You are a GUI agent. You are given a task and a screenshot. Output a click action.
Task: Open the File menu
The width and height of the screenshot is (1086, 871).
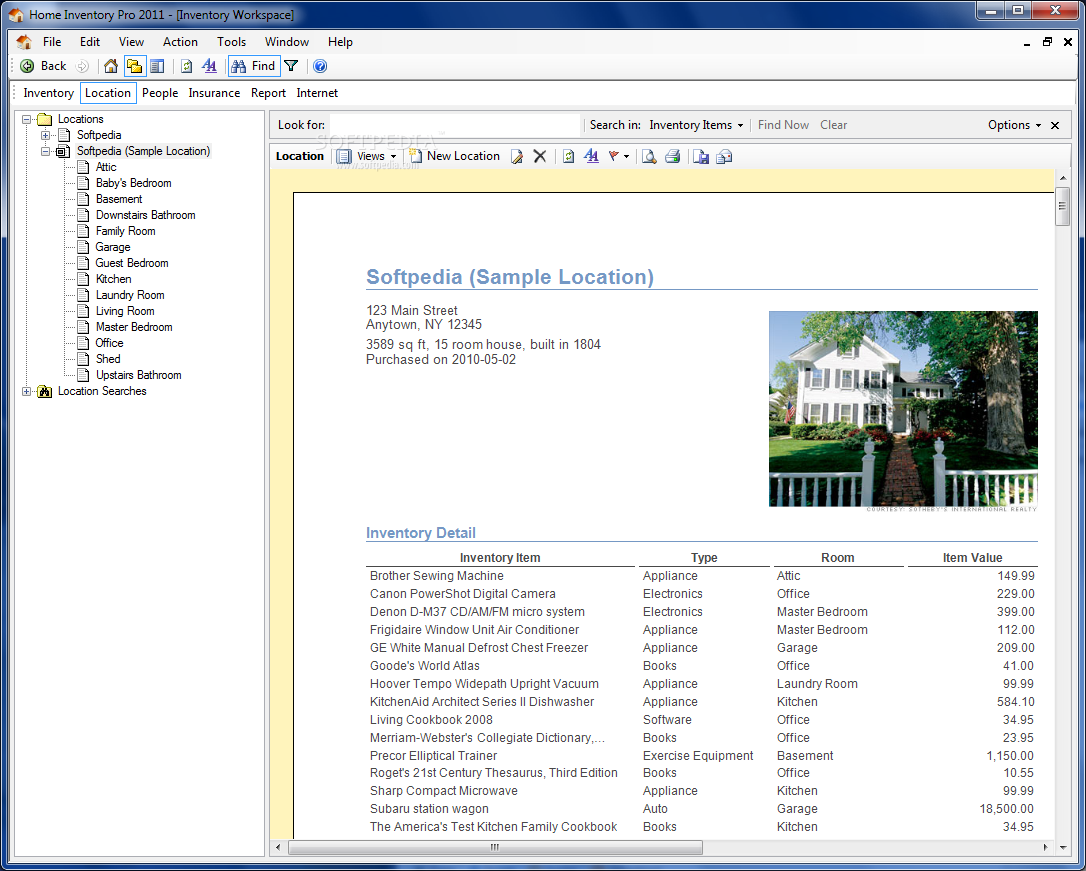point(52,42)
